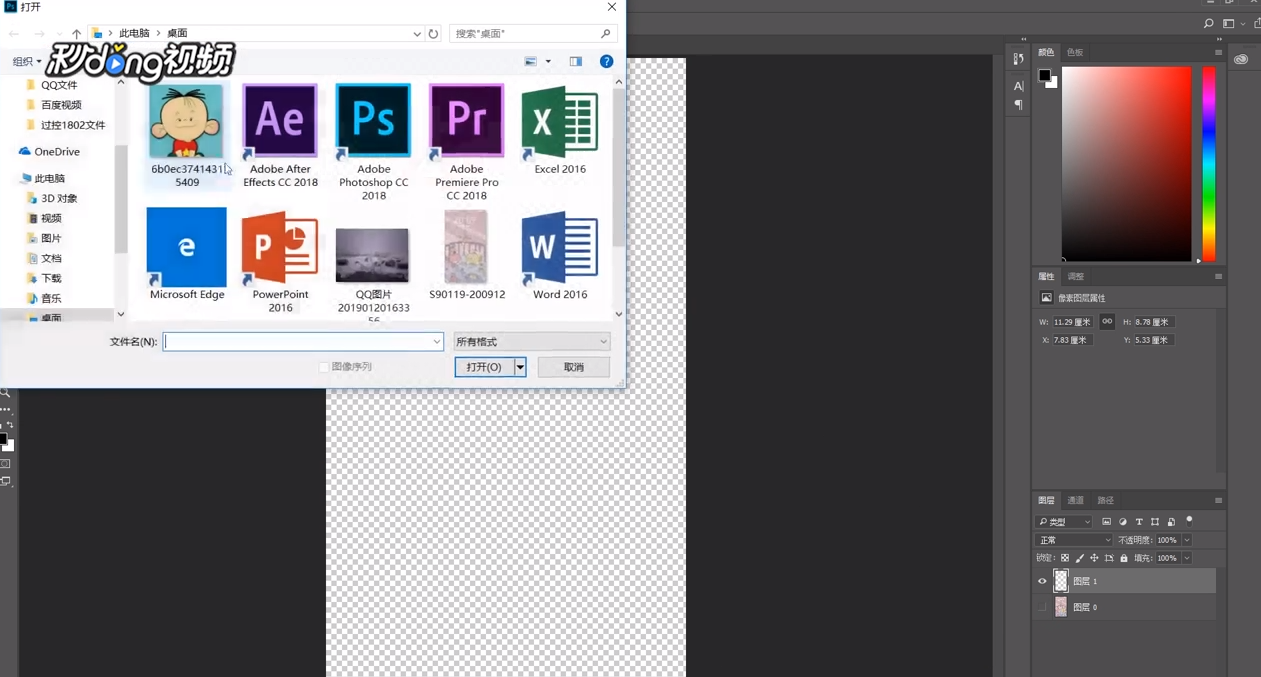Toggle the preview pane icon in the dialog
Screen dimensions: 1261x677
pos(576,61)
